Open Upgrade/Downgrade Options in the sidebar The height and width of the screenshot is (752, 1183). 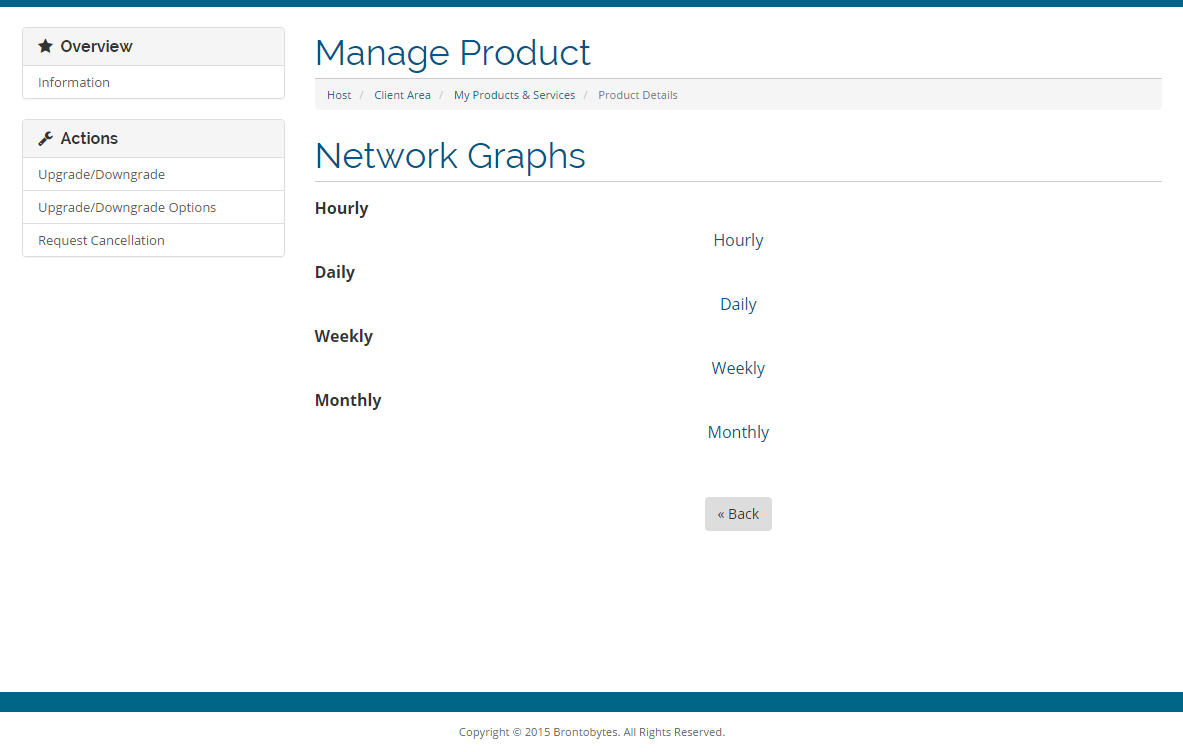127,208
